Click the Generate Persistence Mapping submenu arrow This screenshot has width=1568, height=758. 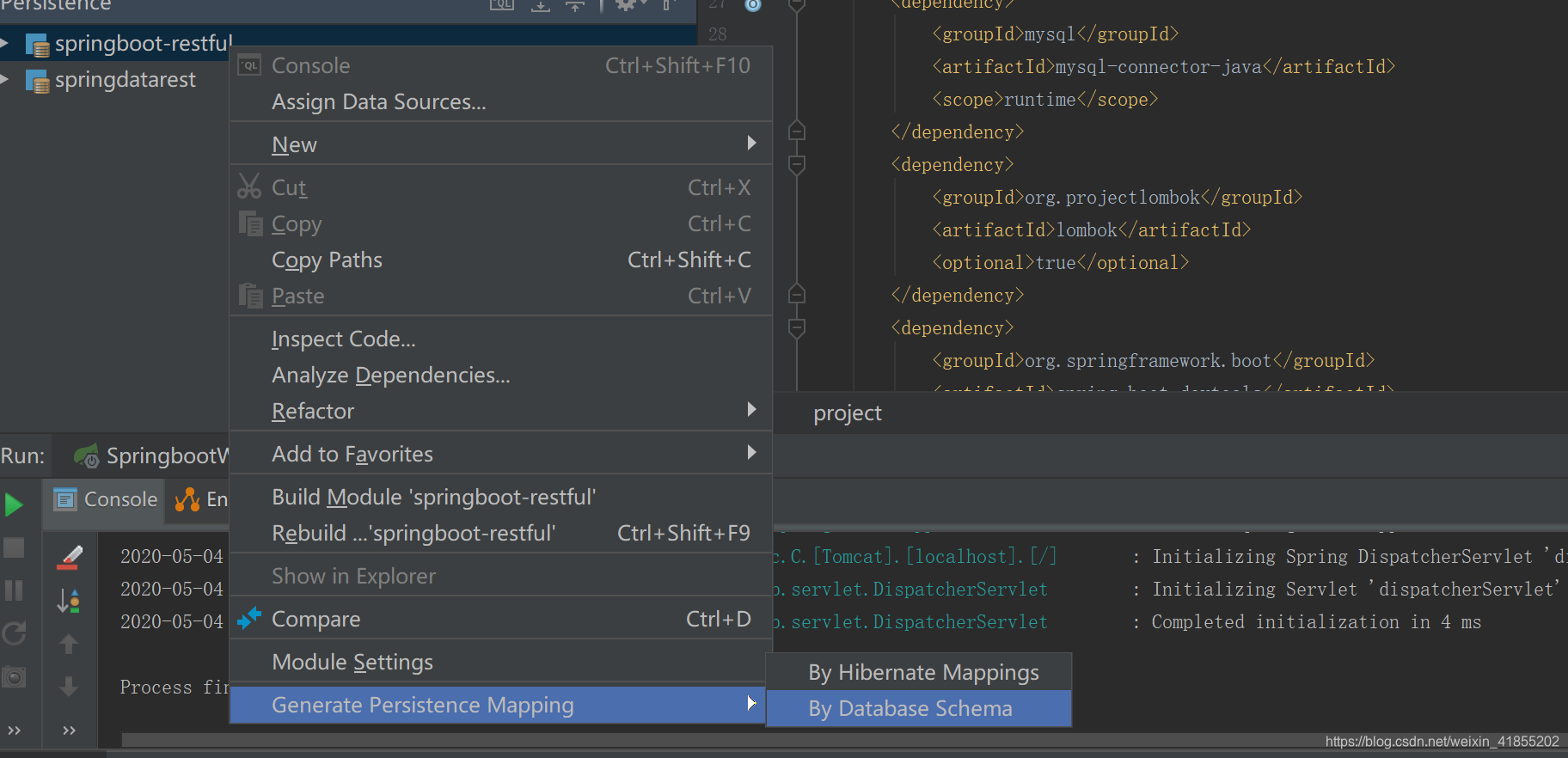tap(752, 703)
